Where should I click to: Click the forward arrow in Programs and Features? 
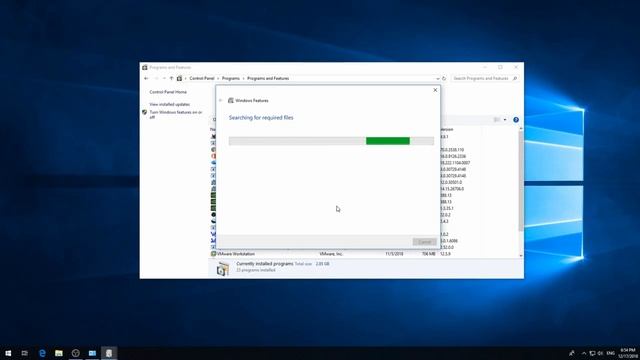pos(156,78)
